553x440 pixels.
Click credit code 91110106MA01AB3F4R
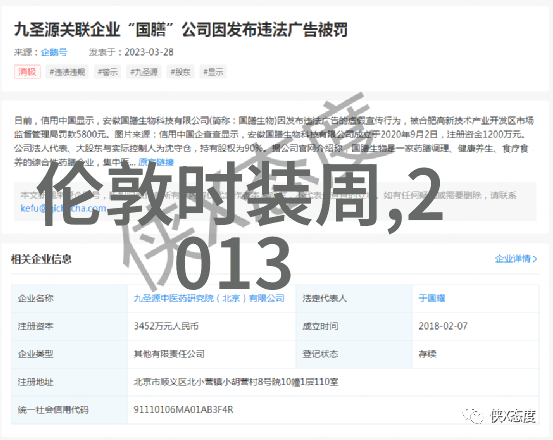[x=183, y=410]
